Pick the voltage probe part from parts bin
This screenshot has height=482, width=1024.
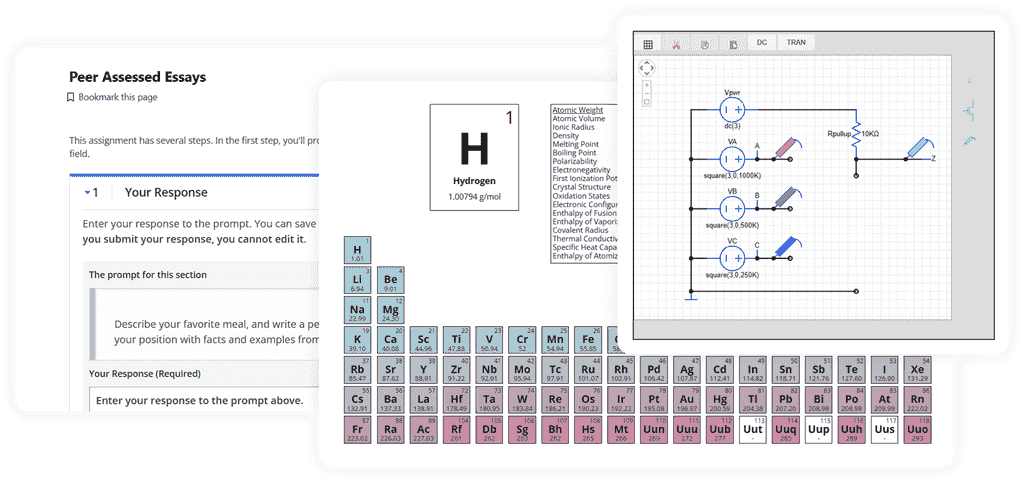coord(970,140)
